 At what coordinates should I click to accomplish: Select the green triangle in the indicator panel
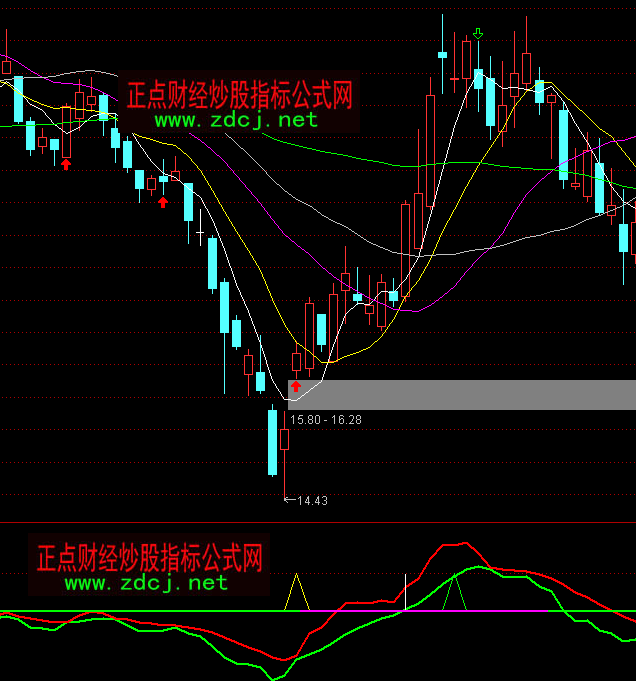pyautogui.click(x=456, y=594)
